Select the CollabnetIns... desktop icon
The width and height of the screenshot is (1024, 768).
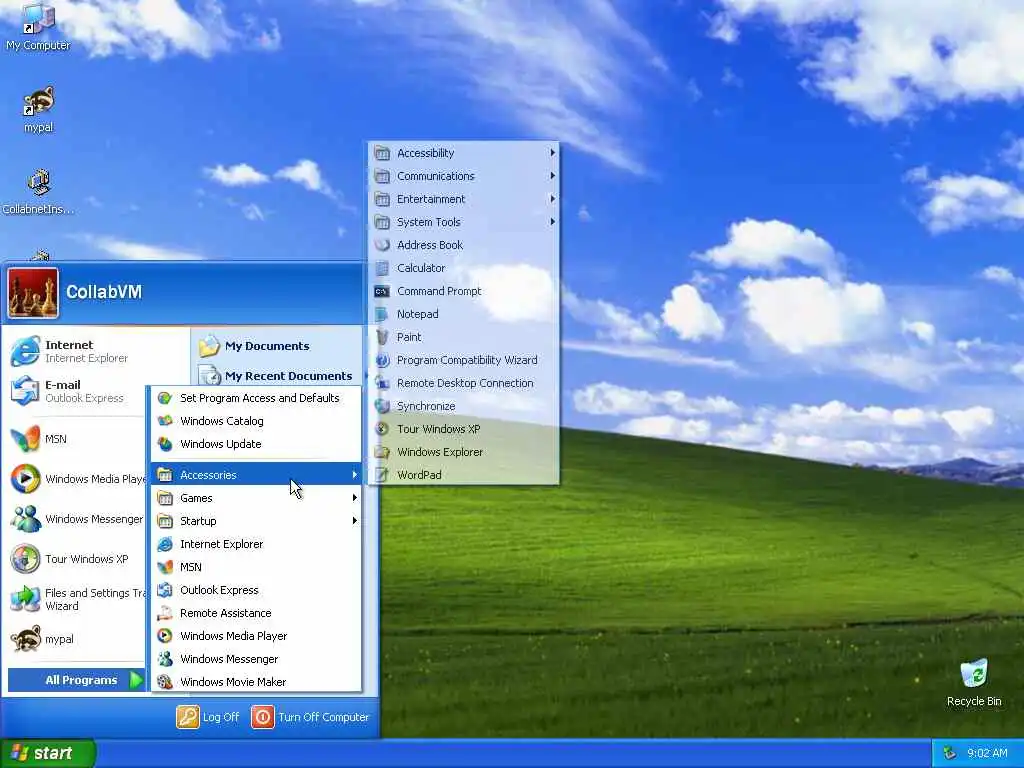38,191
